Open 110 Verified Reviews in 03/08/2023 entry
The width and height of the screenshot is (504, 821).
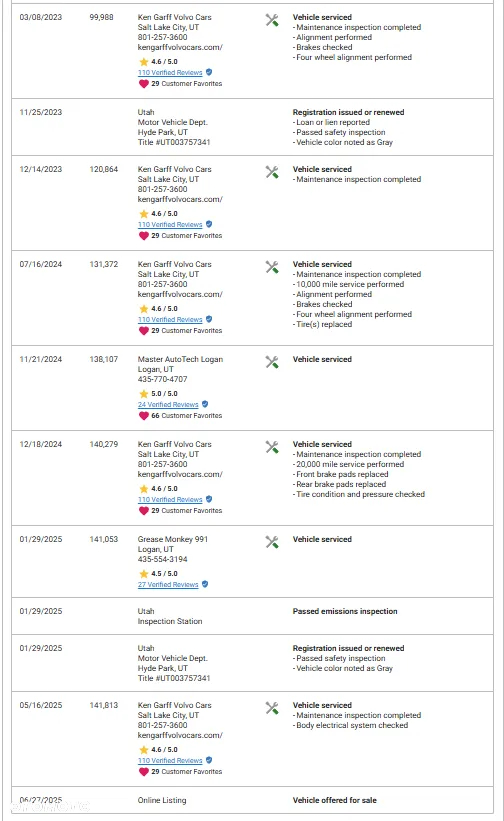tap(170, 73)
